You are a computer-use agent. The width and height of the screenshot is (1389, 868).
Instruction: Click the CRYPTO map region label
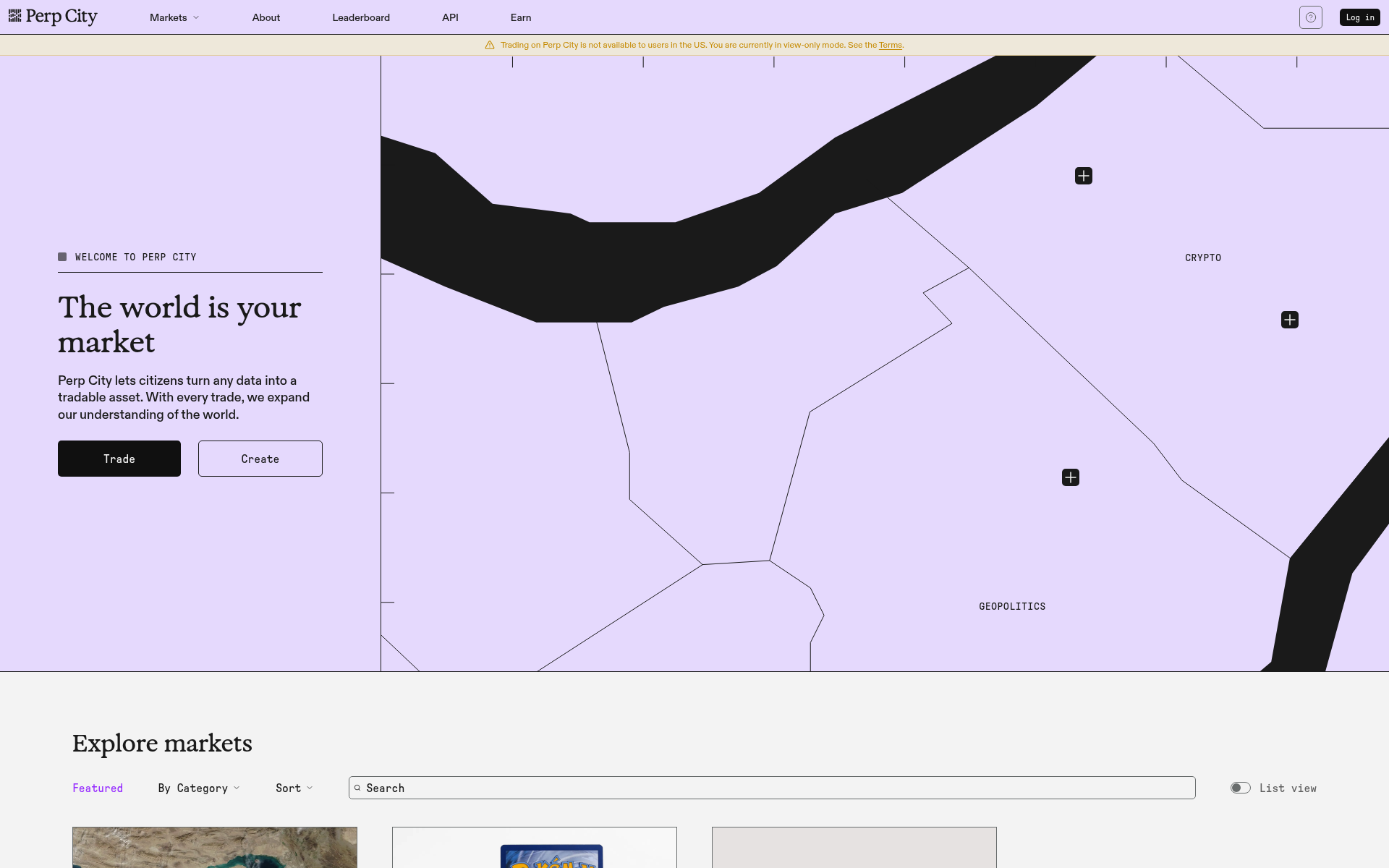tap(1203, 258)
